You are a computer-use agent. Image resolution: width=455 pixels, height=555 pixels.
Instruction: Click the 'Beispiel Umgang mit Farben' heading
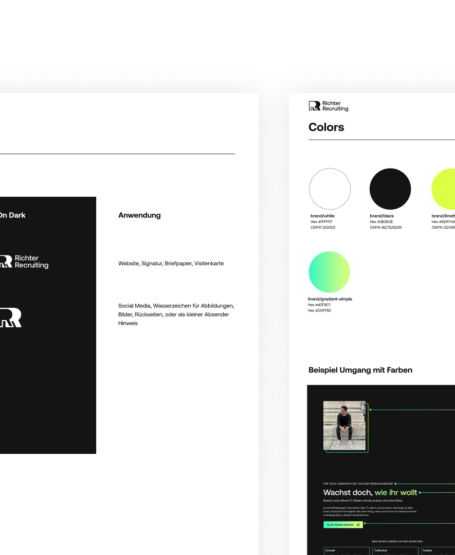pos(360,370)
